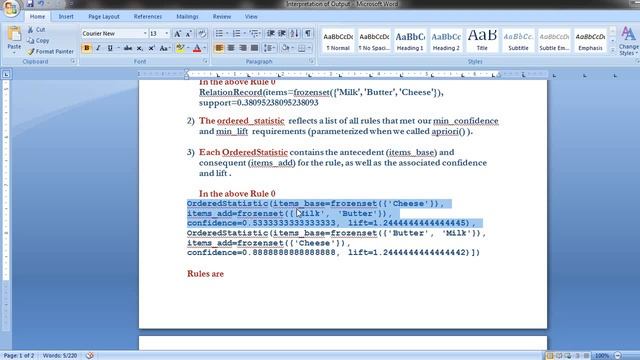
Task: Open Change Case menu
Action: click(x=164, y=48)
